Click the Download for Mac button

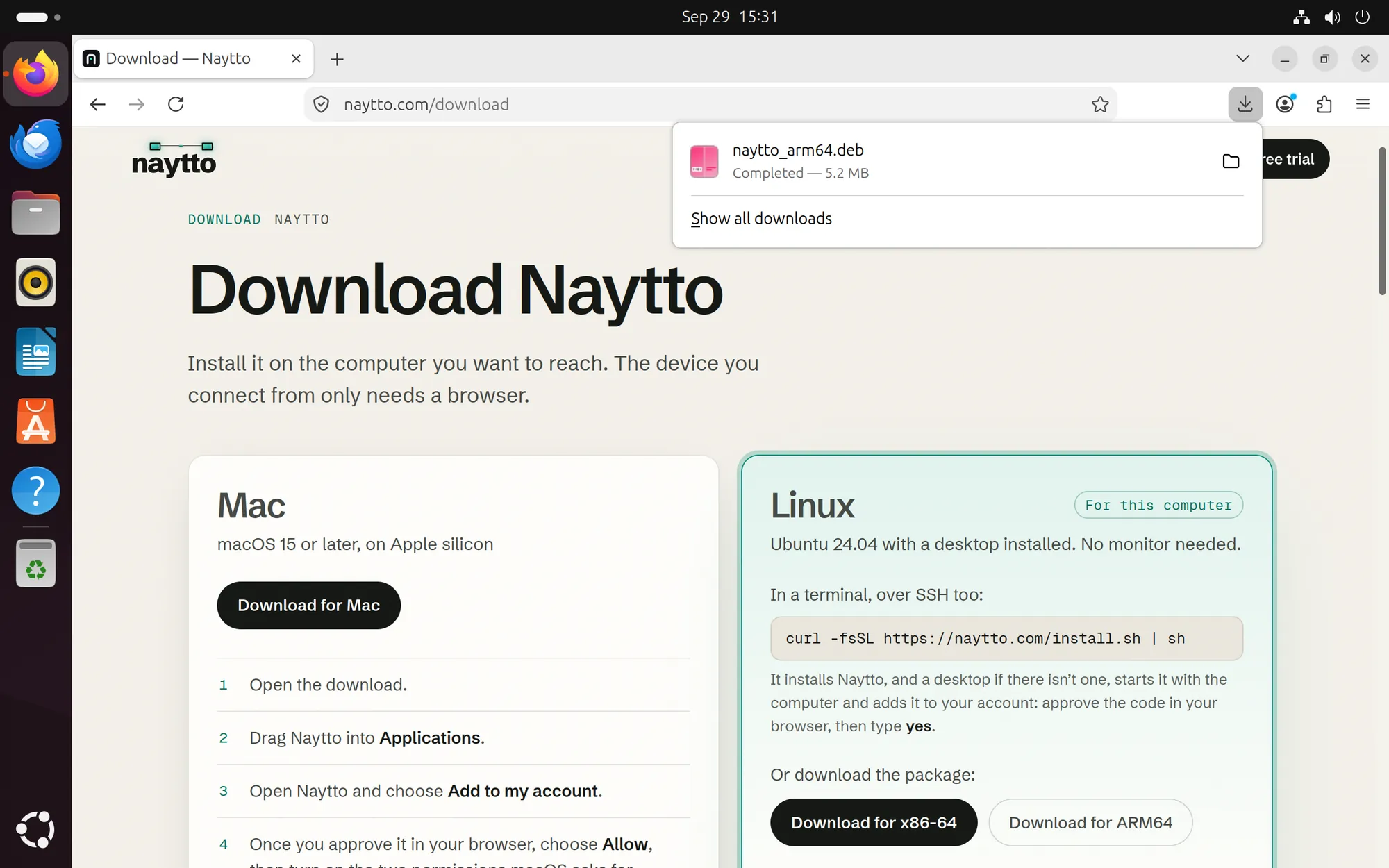(x=308, y=606)
